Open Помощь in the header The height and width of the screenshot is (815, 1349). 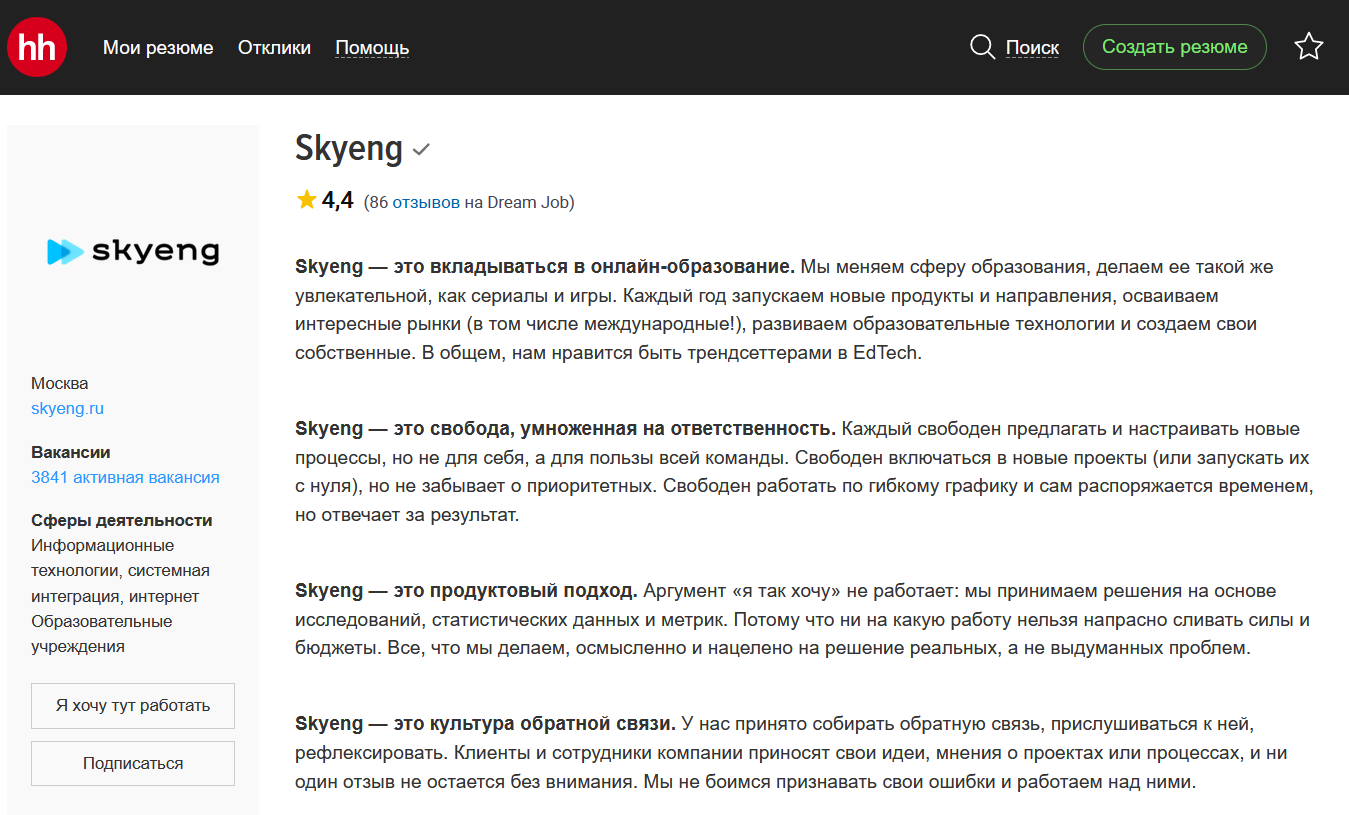click(x=372, y=47)
